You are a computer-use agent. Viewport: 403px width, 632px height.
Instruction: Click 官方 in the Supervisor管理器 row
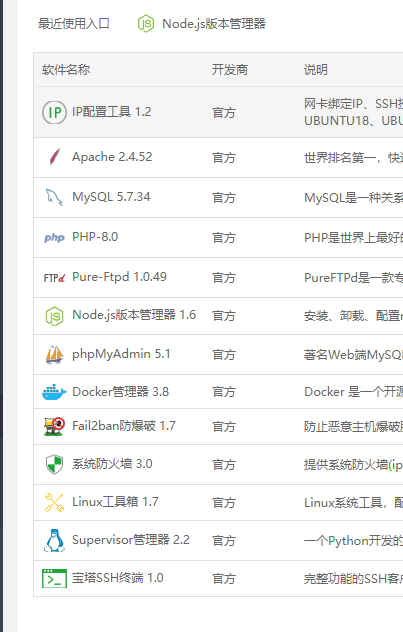(224, 541)
